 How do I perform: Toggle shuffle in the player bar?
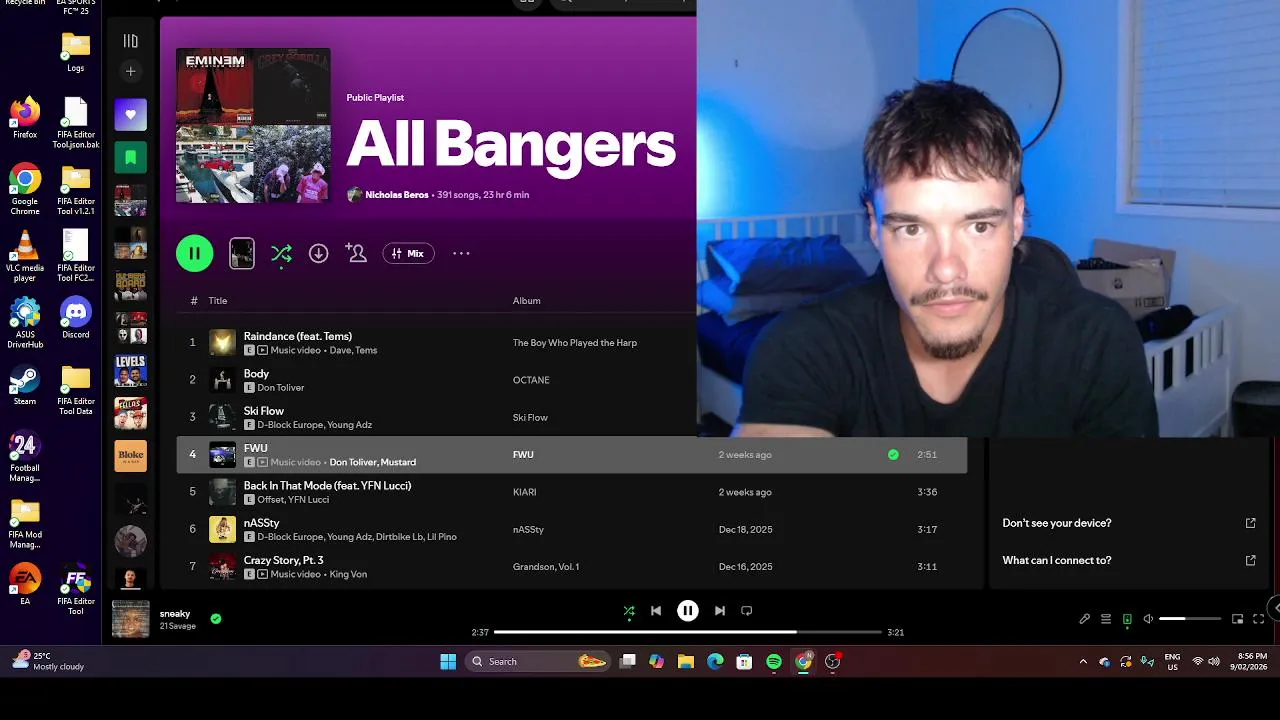tap(629, 611)
